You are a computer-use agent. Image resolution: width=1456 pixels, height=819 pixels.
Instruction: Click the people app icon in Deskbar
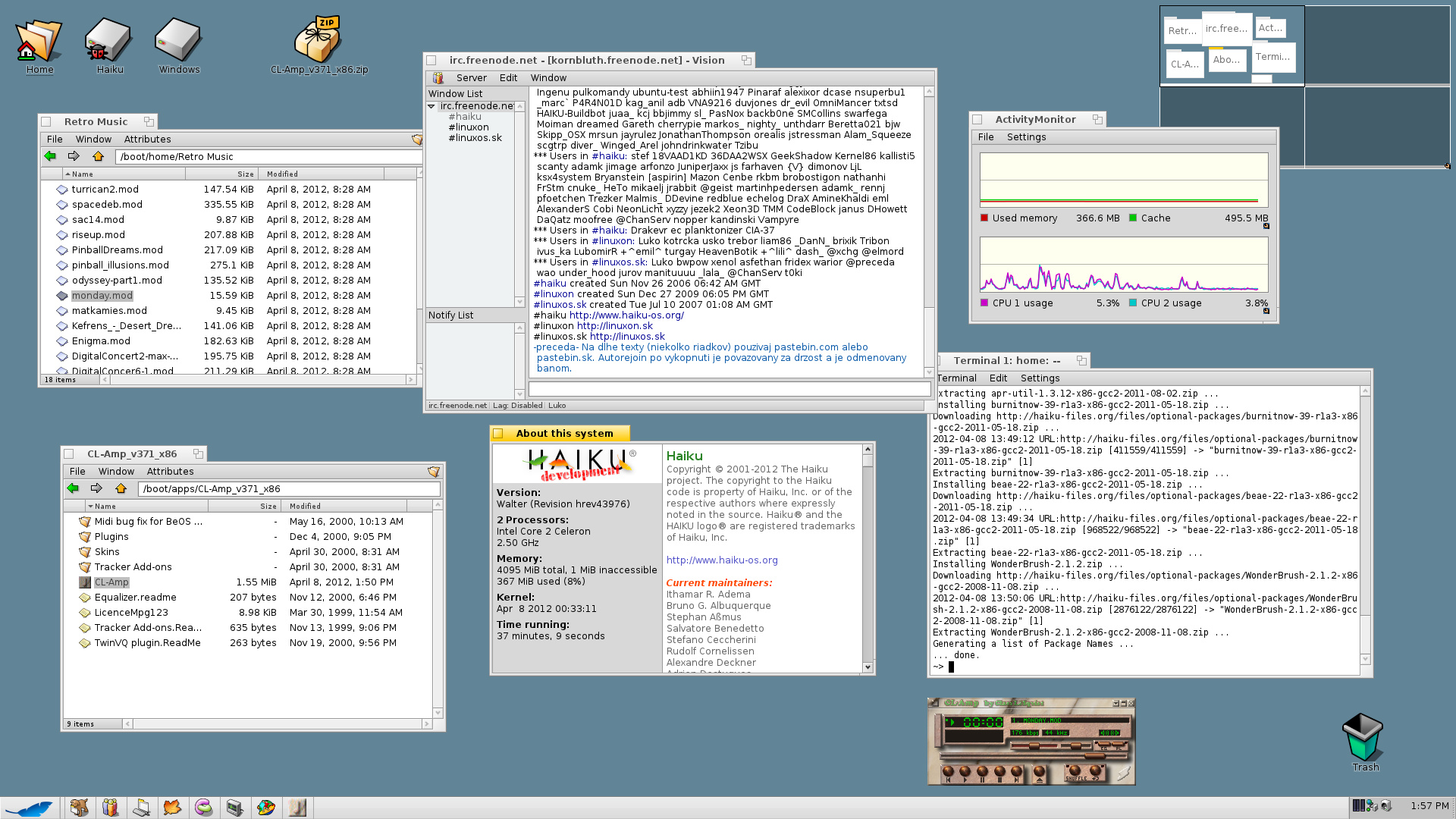pos(110,808)
